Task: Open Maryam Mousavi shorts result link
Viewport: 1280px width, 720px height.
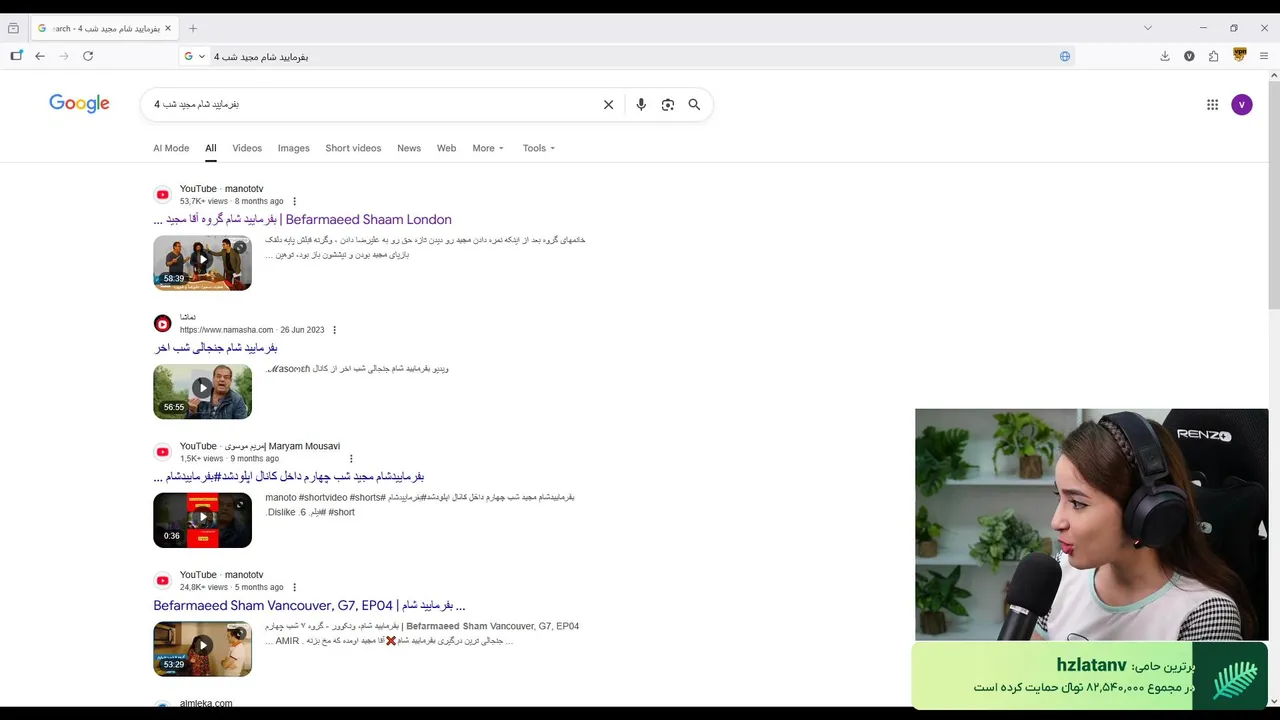Action: point(289,476)
